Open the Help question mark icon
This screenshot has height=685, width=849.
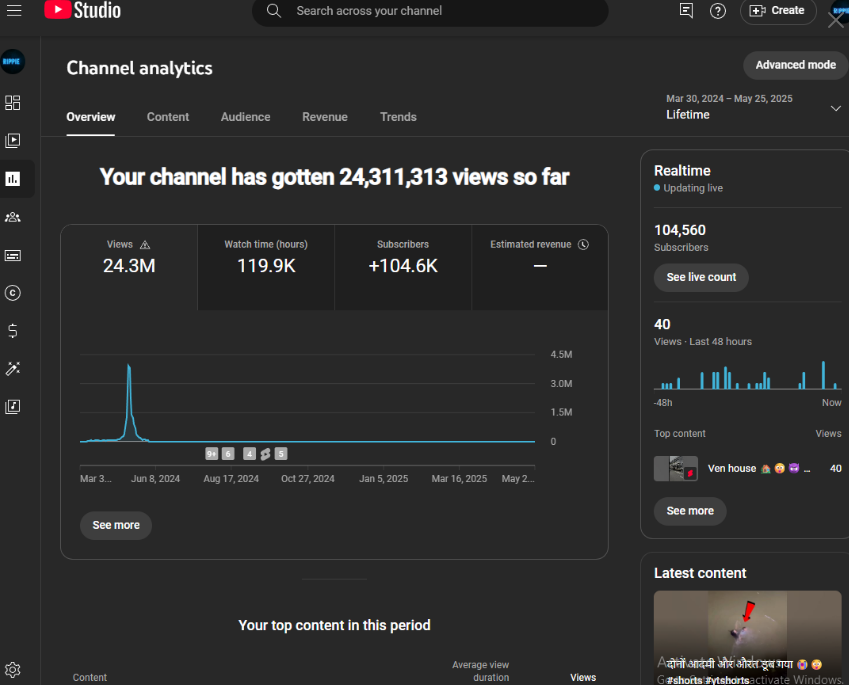click(718, 11)
